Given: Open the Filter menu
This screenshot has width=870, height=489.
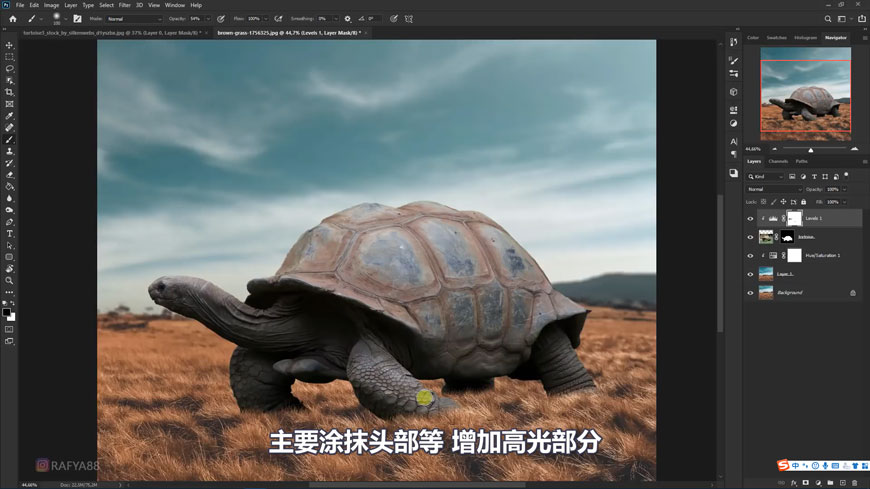Looking at the screenshot, I should 124,5.
